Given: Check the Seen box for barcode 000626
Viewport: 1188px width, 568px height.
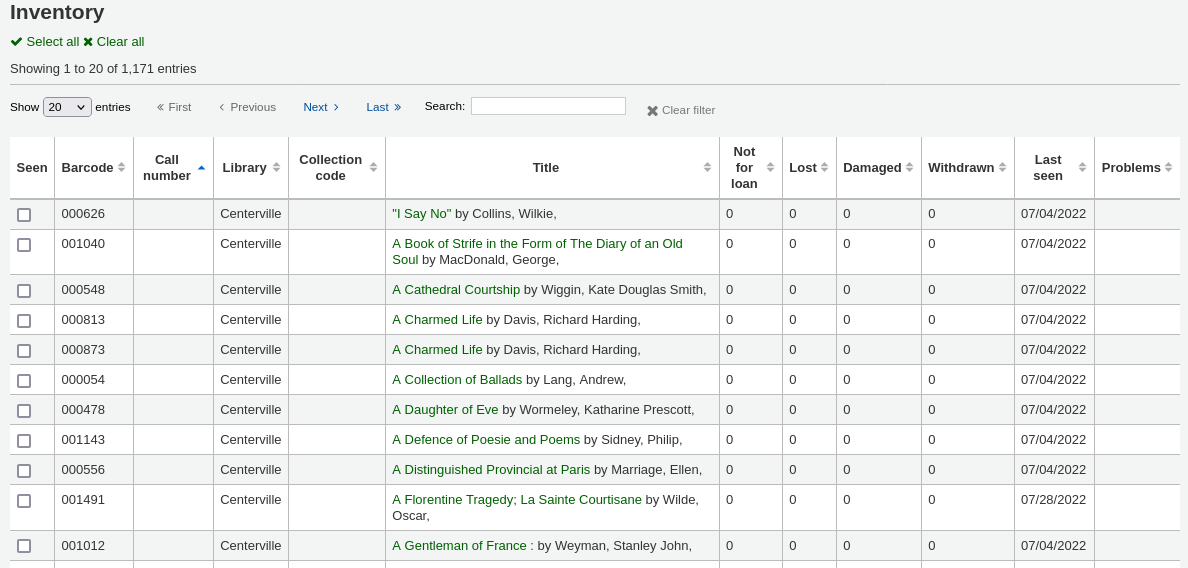Looking at the screenshot, I should (x=24, y=215).
